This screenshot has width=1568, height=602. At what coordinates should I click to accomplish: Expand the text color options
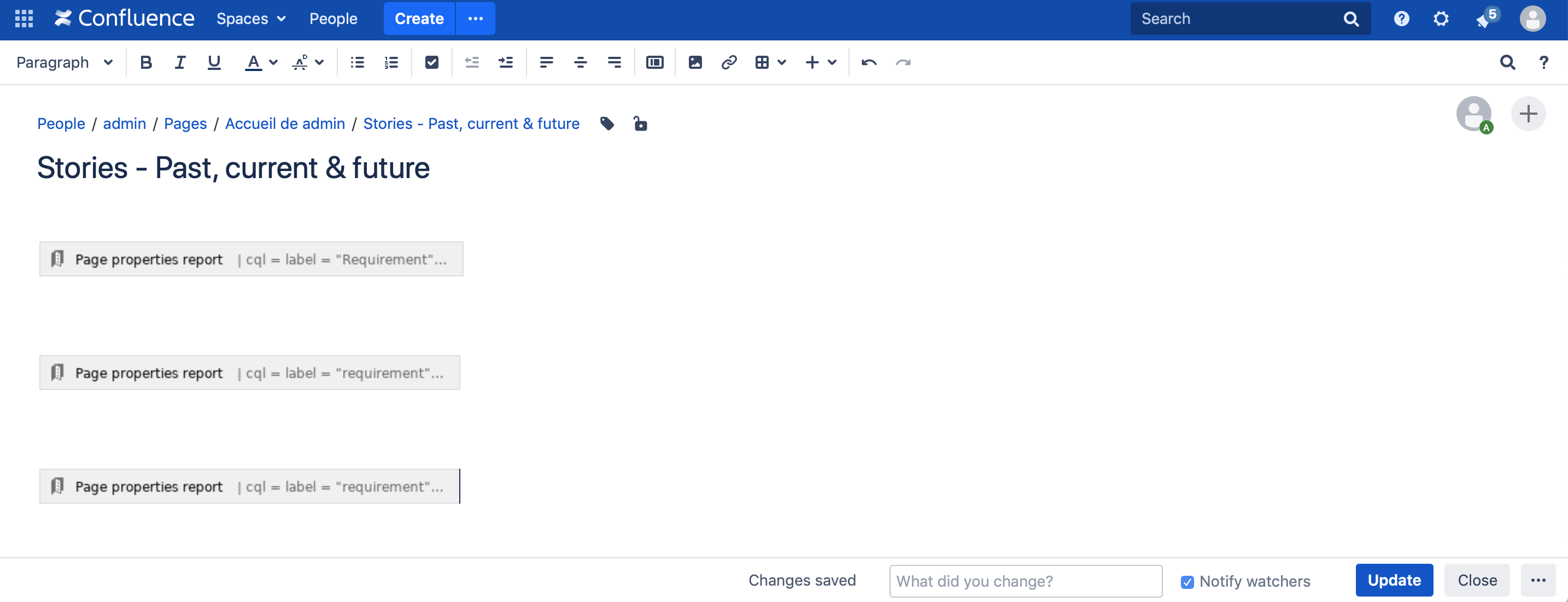tap(273, 62)
